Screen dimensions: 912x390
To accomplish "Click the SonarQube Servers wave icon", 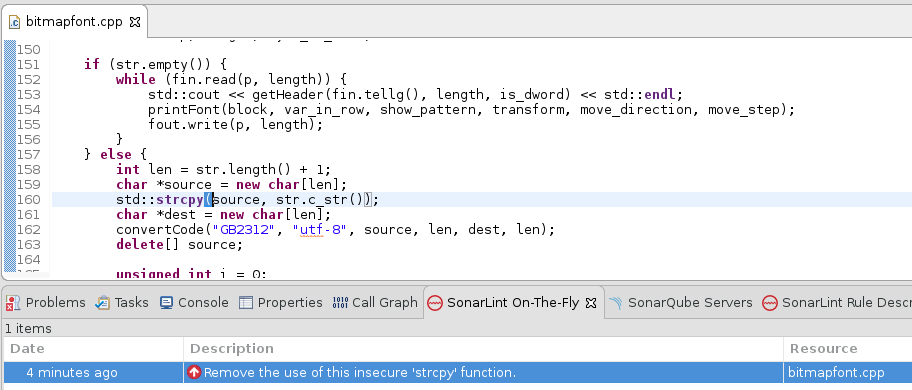I will point(616,303).
